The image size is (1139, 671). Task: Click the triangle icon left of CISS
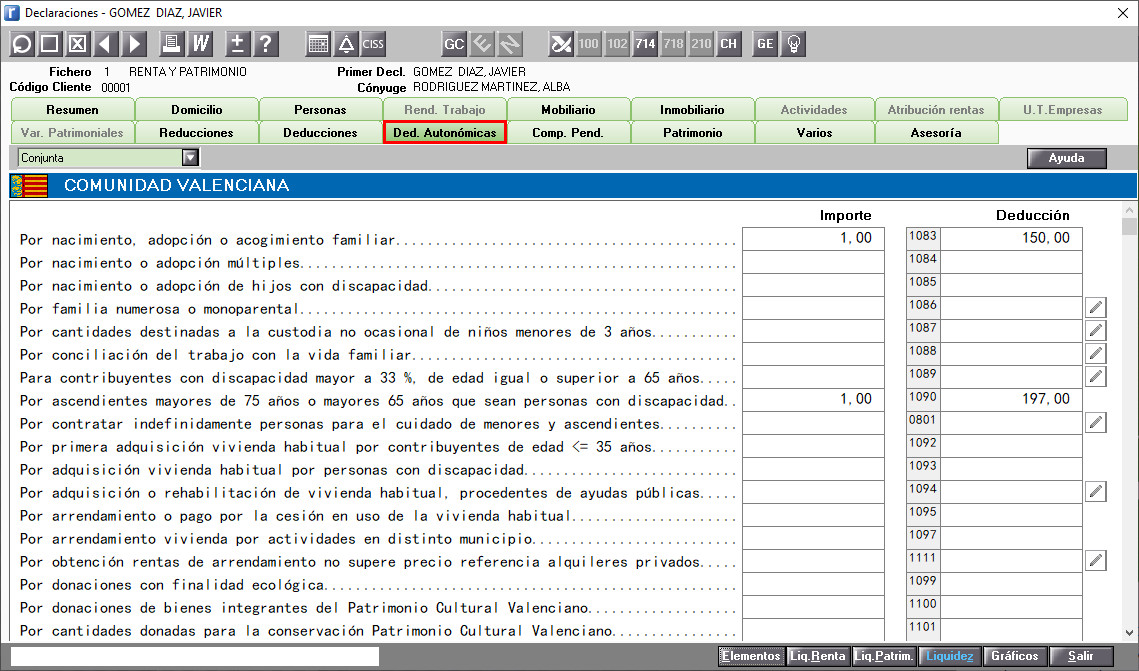(x=346, y=44)
